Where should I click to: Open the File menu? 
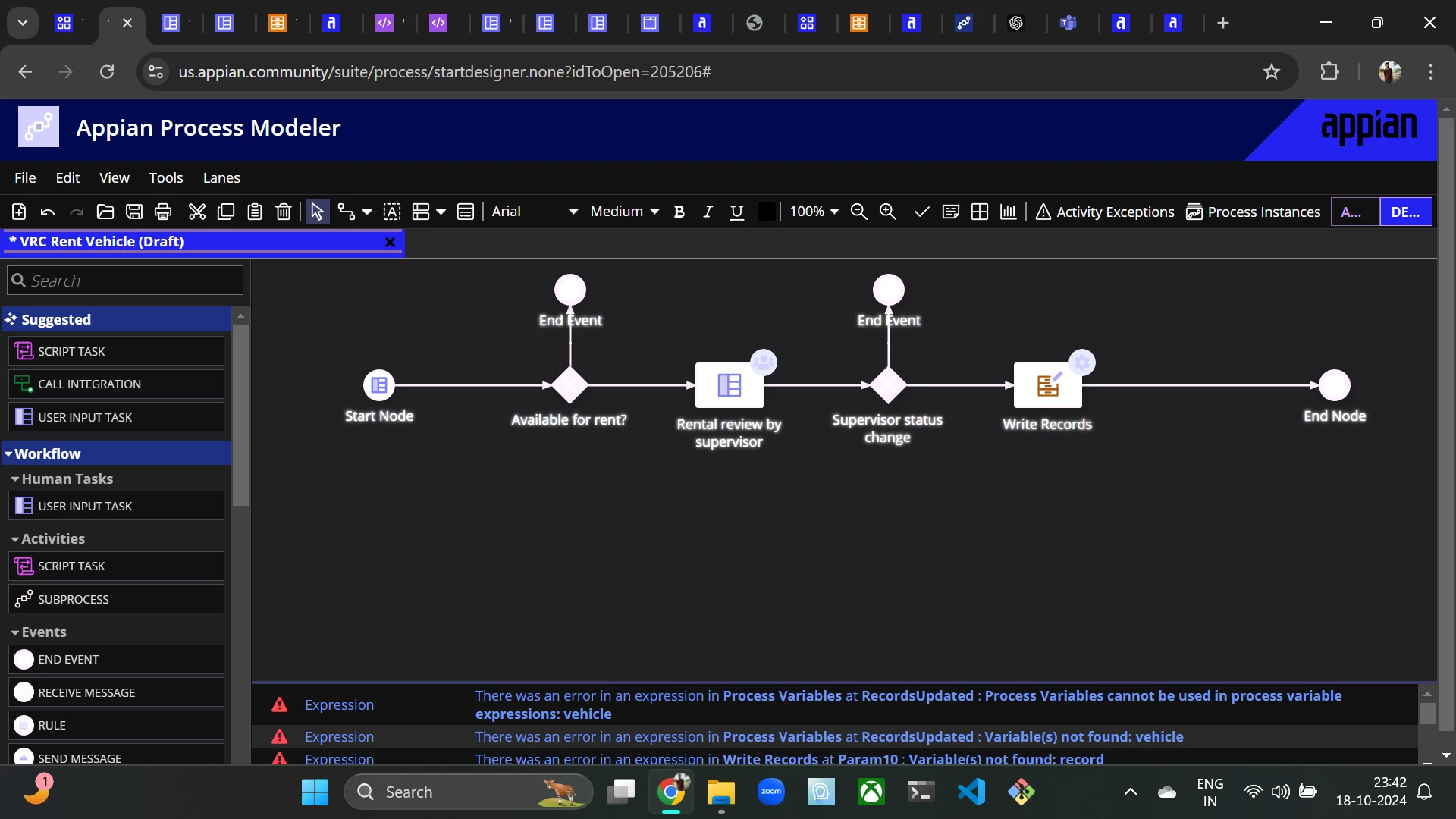pos(25,177)
